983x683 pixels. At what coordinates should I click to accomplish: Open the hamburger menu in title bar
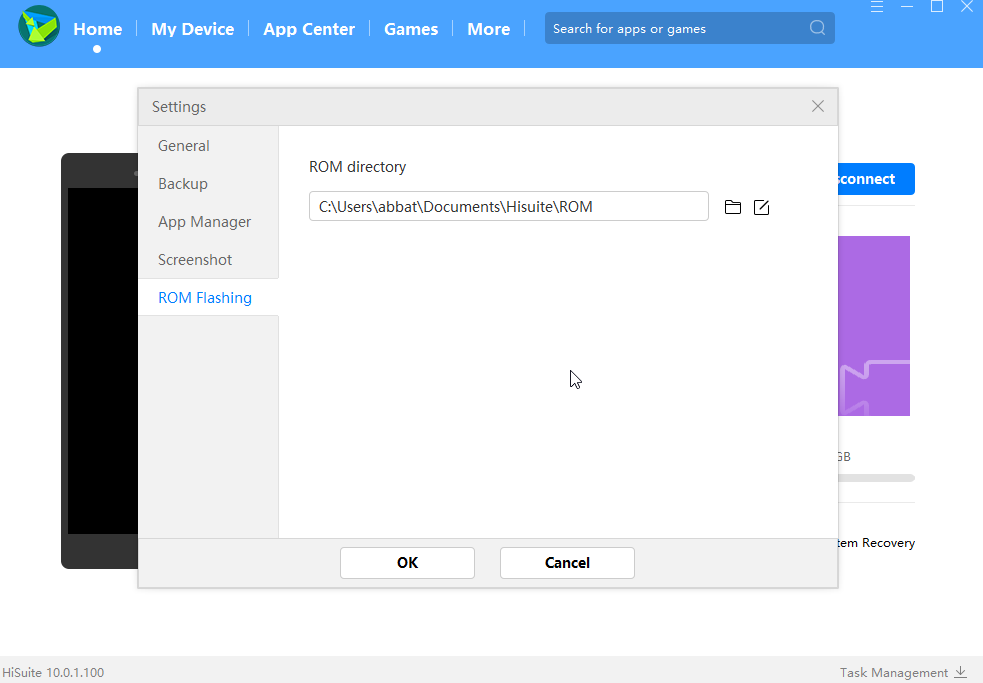point(877,7)
